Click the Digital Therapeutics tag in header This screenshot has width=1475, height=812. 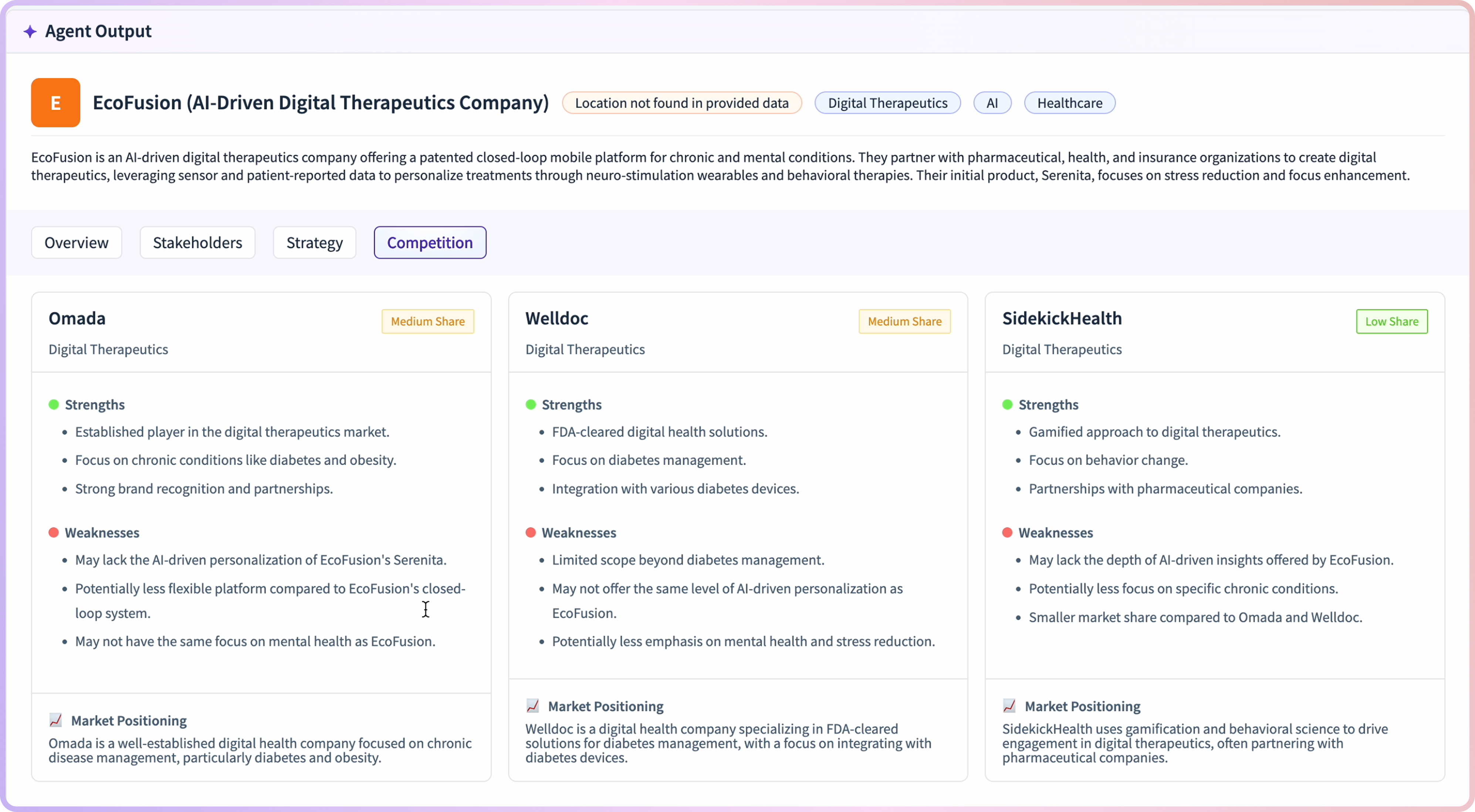pyautogui.click(x=887, y=103)
